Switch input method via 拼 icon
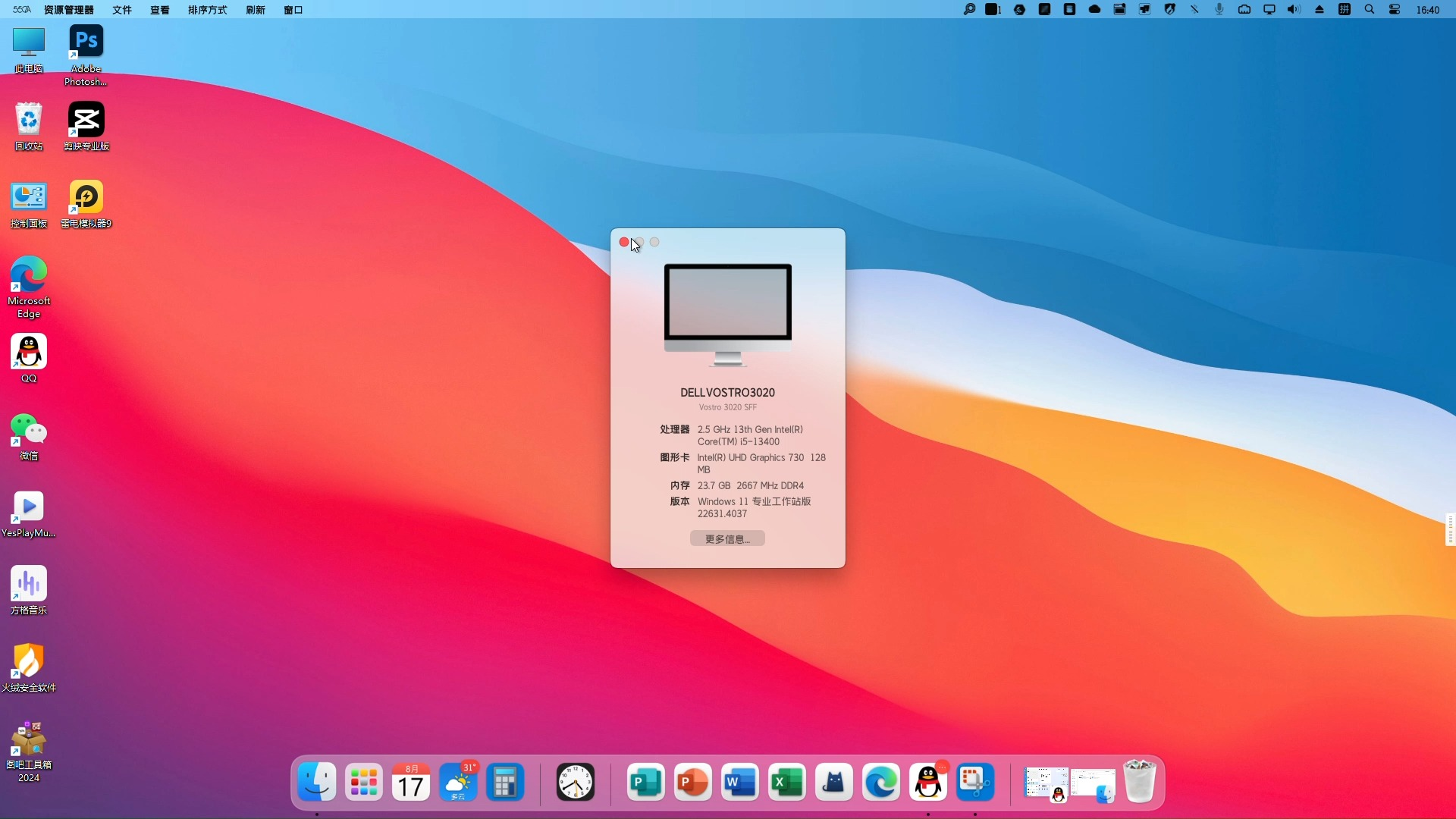 1345,10
